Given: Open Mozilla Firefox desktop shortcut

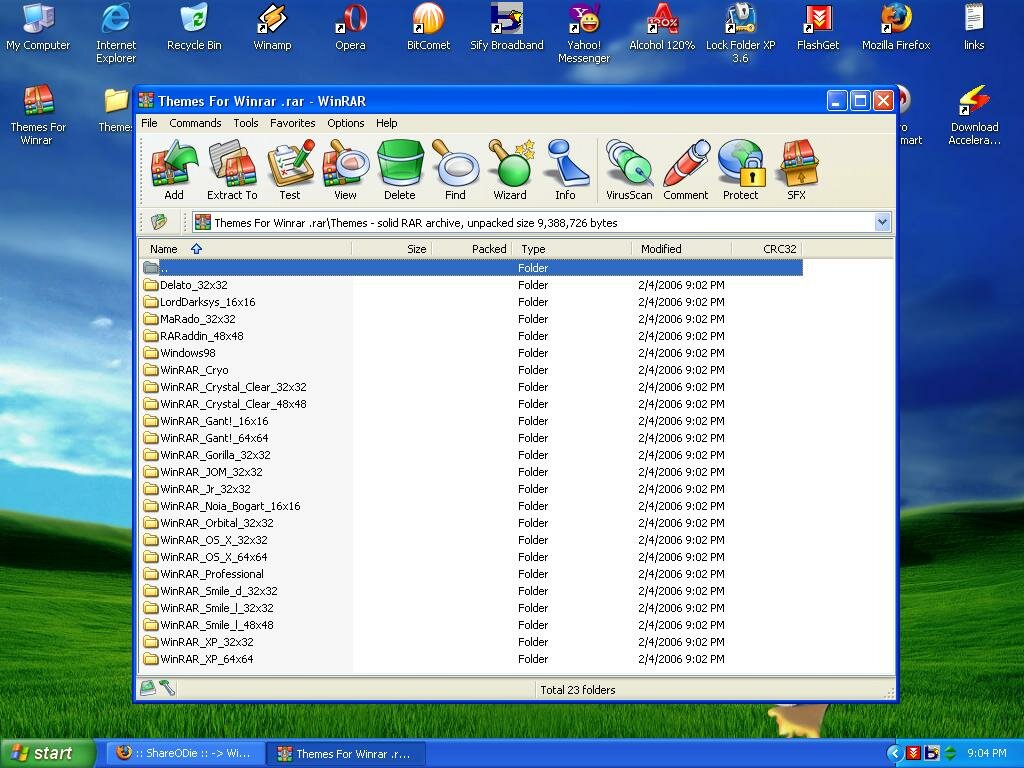Looking at the screenshot, I should point(896,26).
